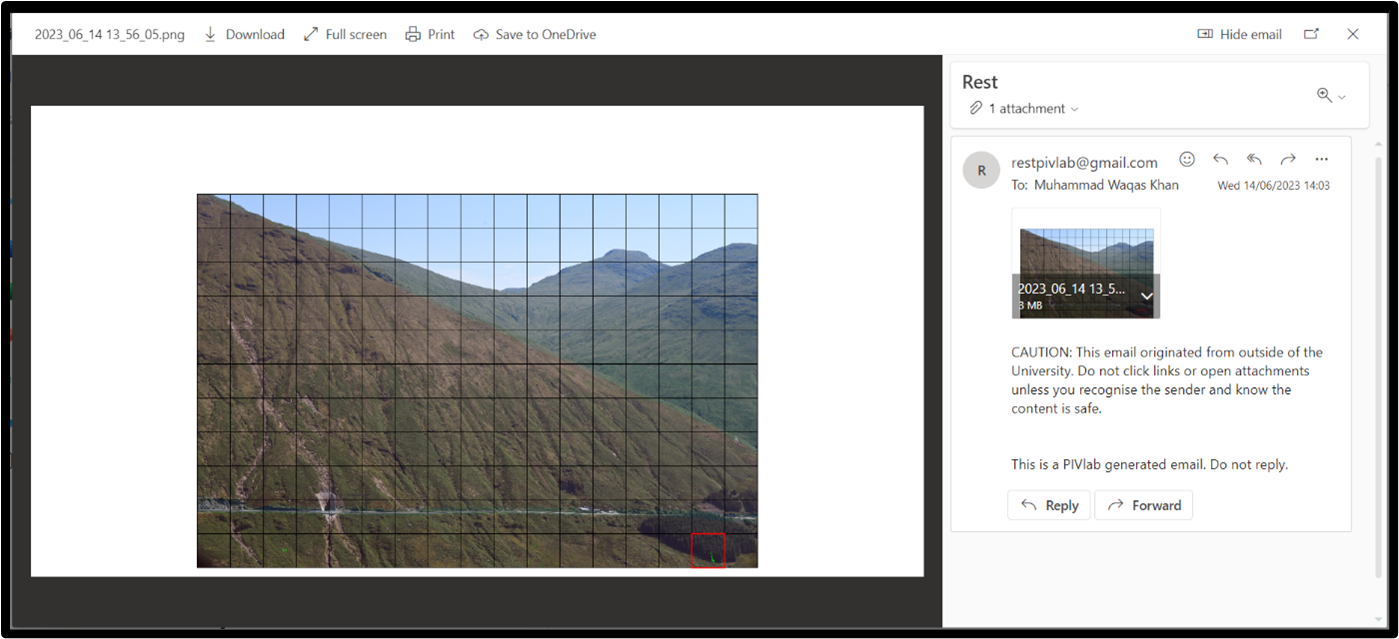This screenshot has width=1399, height=639.
Task: Click the forward arrow icon in the email header
Action: [x=1288, y=159]
